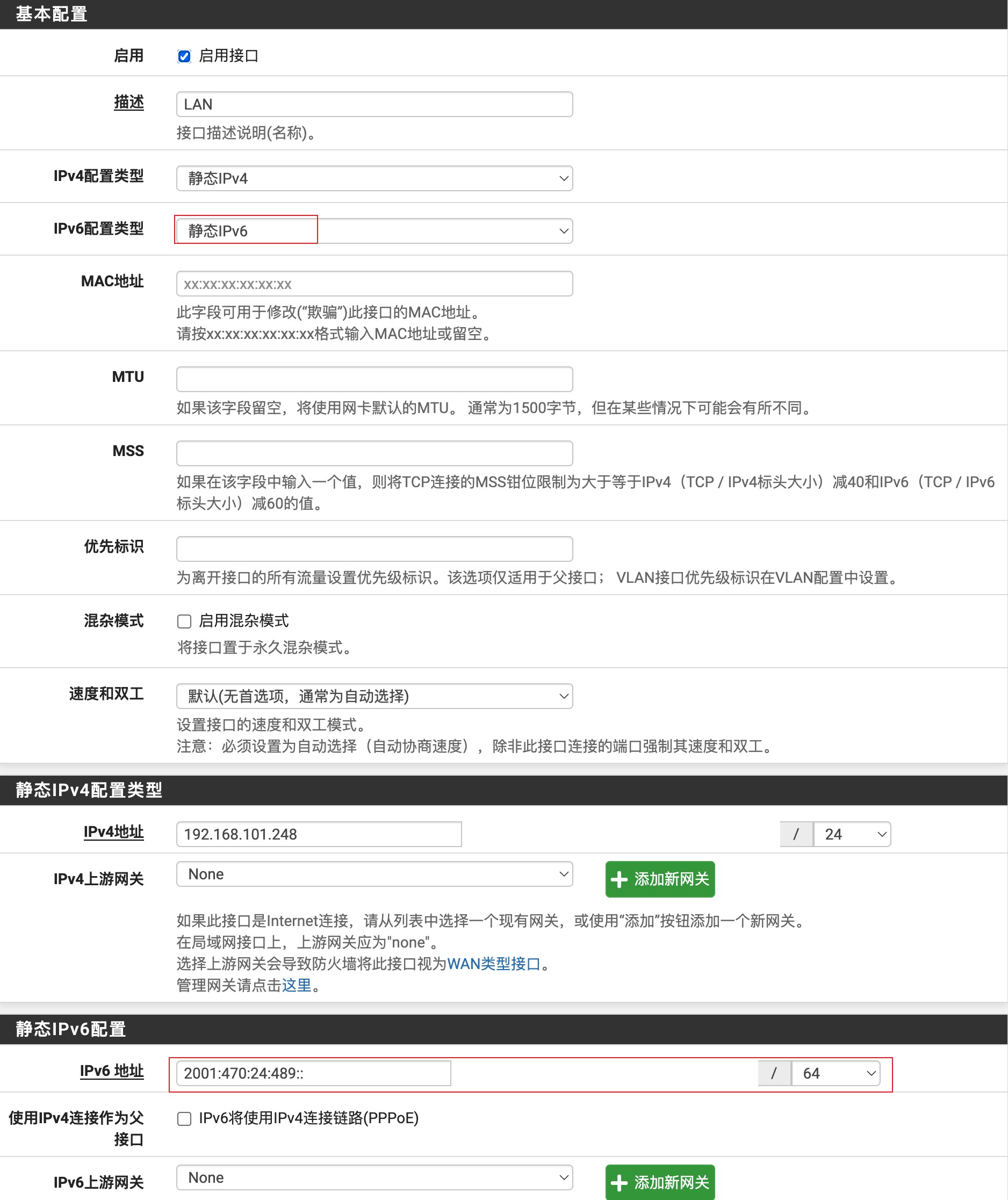Click the 描述 input field containing LAN
The width and height of the screenshot is (1008, 1200).
click(x=375, y=105)
